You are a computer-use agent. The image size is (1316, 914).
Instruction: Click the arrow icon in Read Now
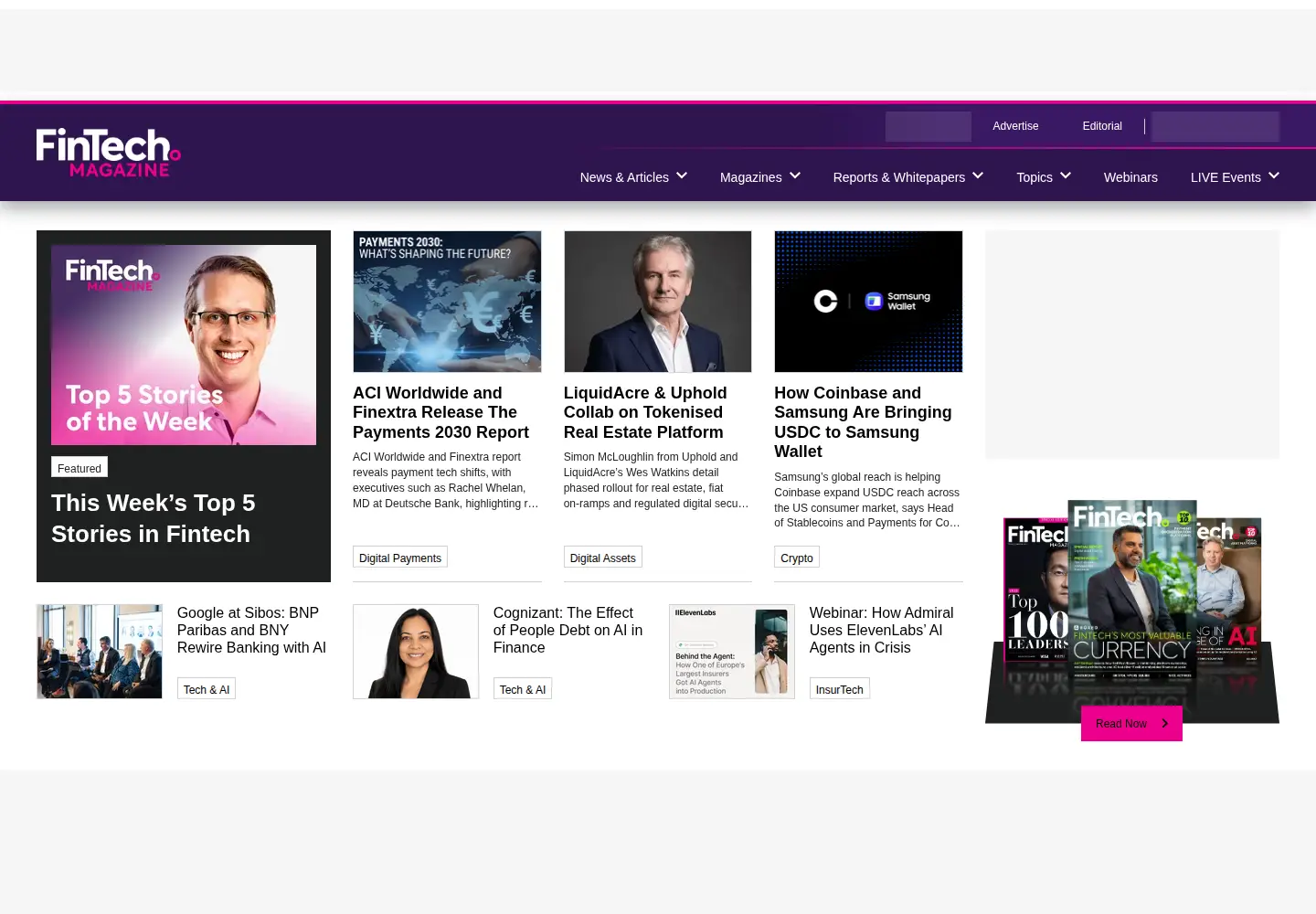pyautogui.click(x=1164, y=723)
